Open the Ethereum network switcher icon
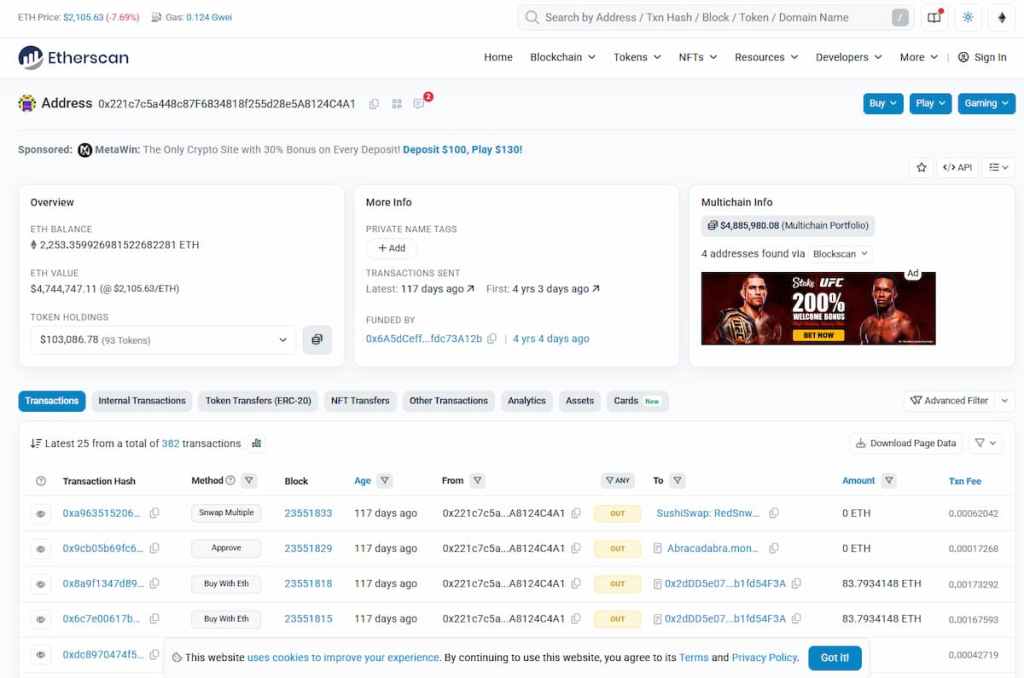The image size is (1024, 678). pyautogui.click(x=1004, y=17)
